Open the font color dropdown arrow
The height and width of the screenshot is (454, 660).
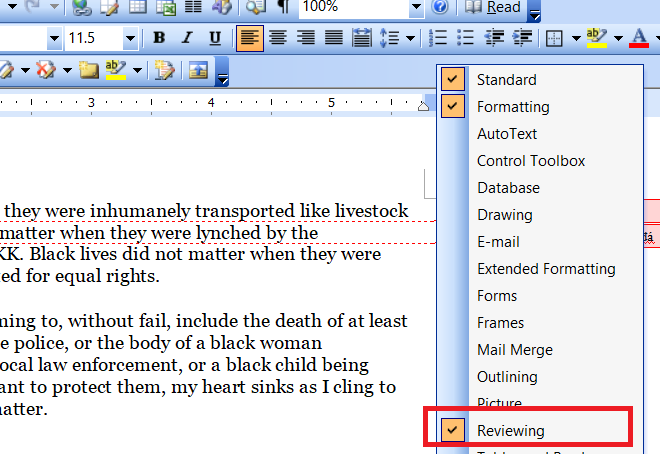654,40
